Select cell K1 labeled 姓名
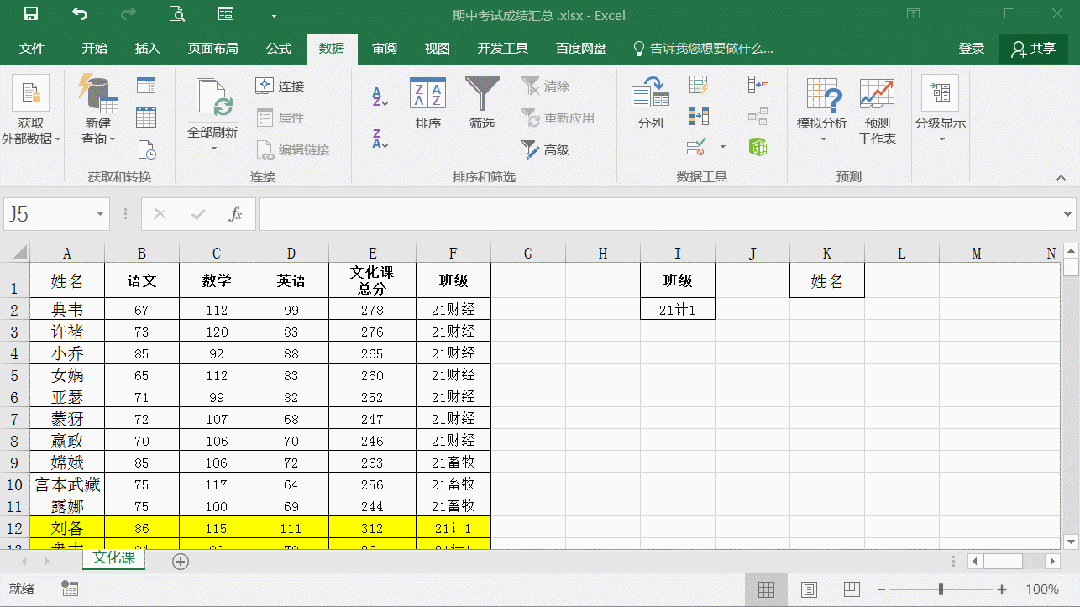 [827, 280]
